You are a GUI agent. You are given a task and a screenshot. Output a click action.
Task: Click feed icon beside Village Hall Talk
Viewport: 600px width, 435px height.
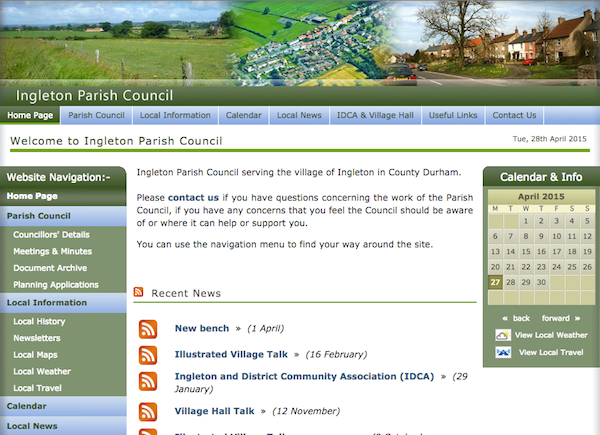click(x=148, y=411)
